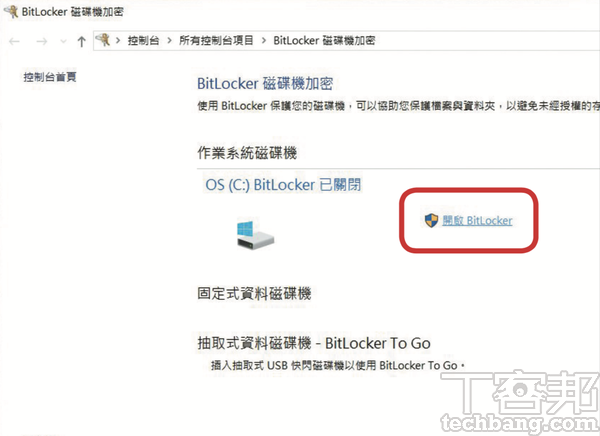Expand chevron after 控制台 breadcrumb
The image size is (600, 436).
click(170, 40)
